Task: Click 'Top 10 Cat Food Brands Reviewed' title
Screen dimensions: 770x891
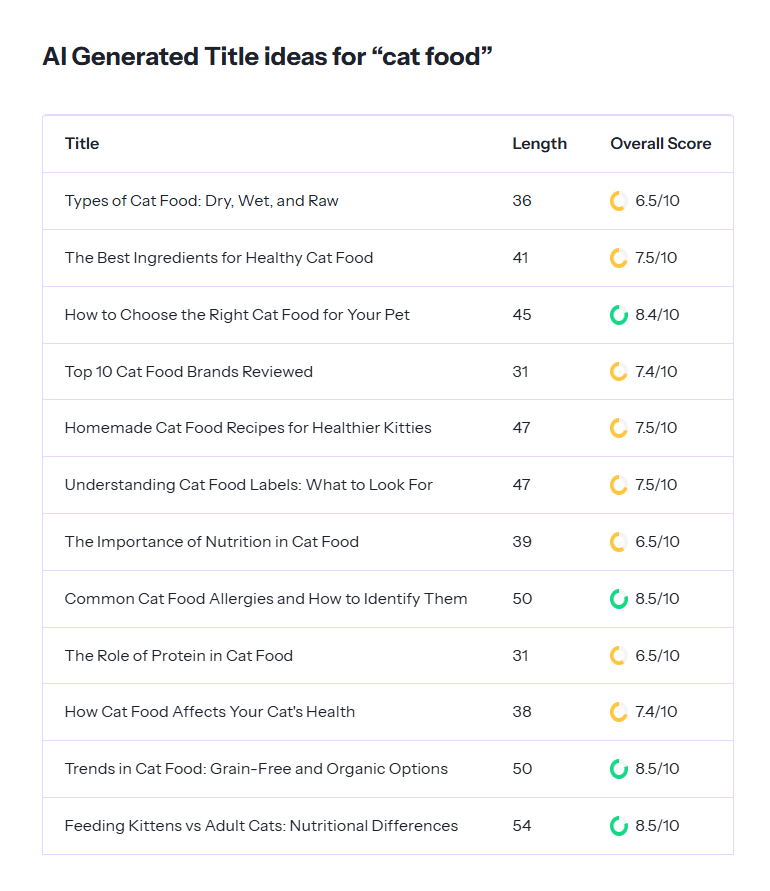Action: coord(189,372)
